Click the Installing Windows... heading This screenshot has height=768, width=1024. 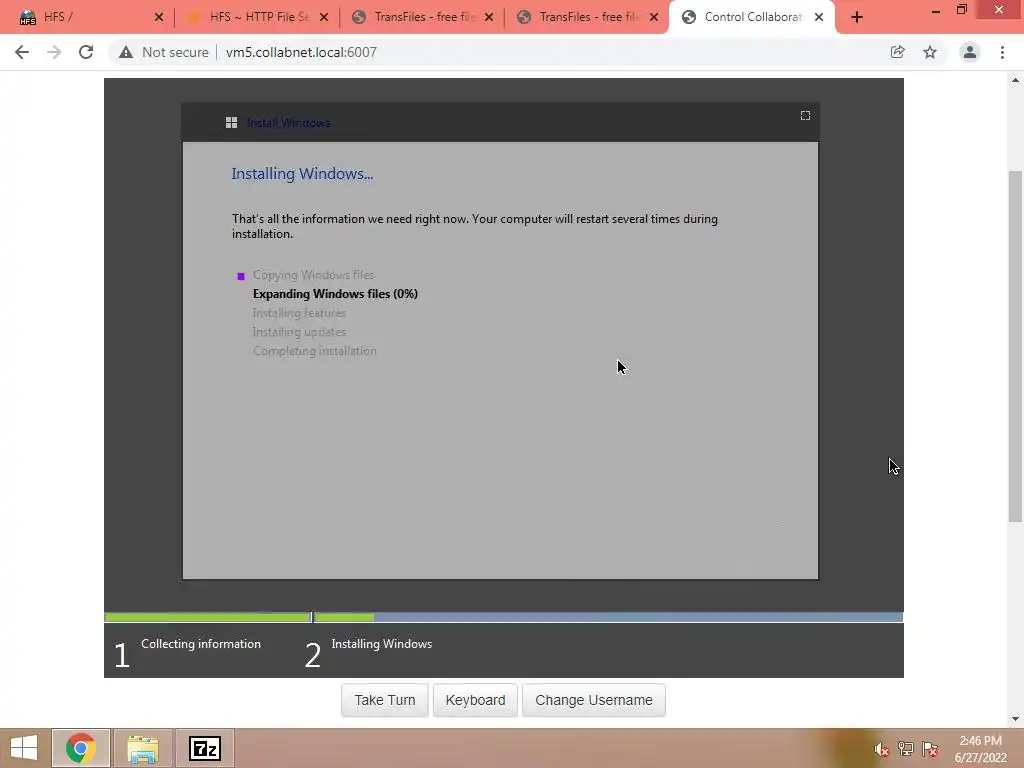(x=302, y=174)
